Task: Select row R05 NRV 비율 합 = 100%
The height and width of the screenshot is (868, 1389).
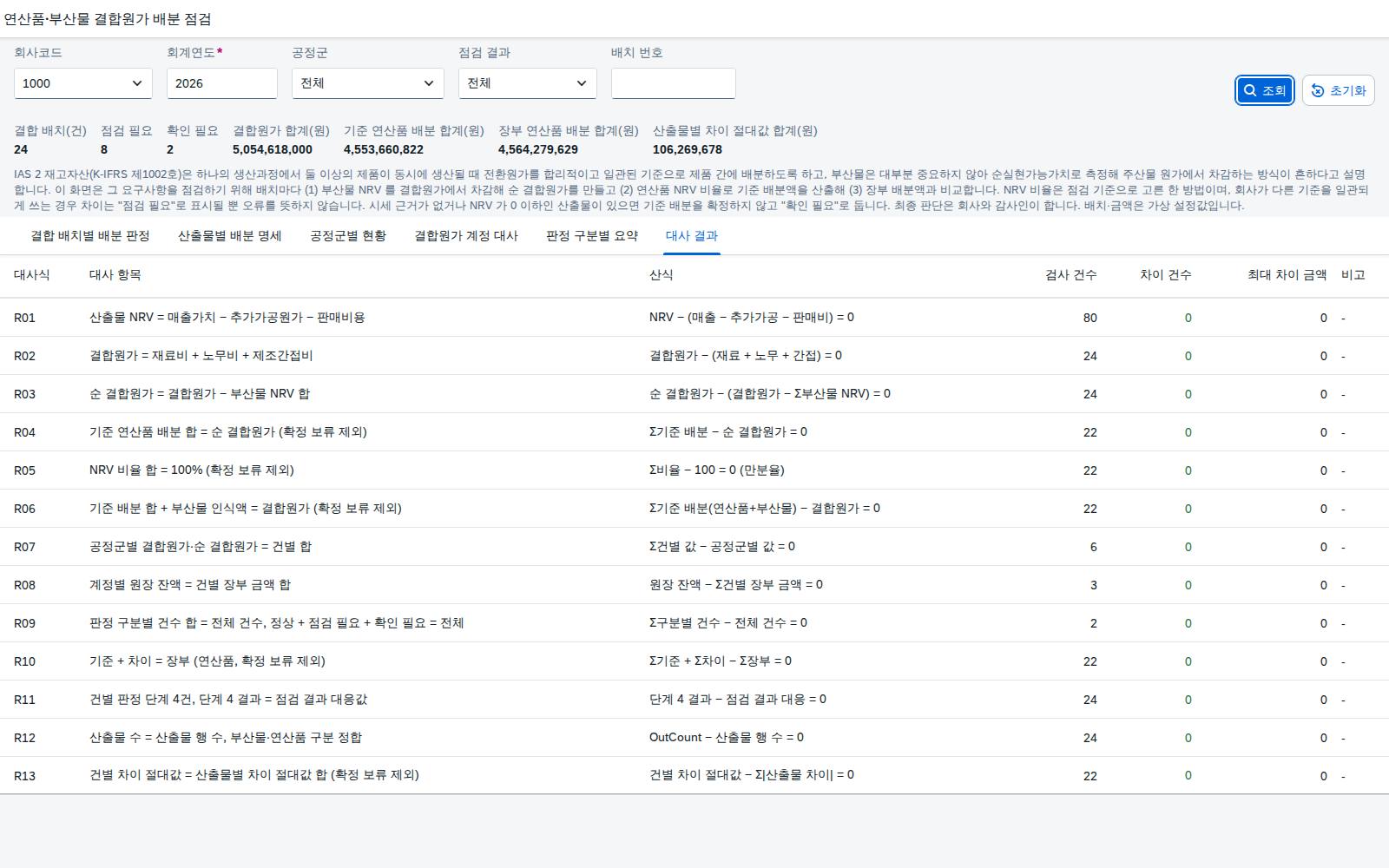Action: tap(192, 470)
